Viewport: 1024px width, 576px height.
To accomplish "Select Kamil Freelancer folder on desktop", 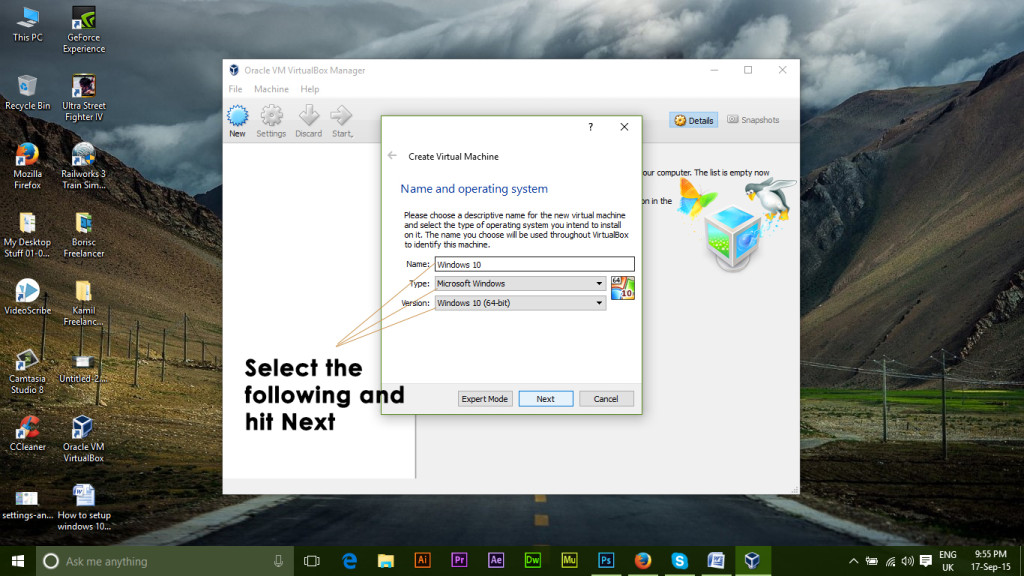I will (x=84, y=303).
